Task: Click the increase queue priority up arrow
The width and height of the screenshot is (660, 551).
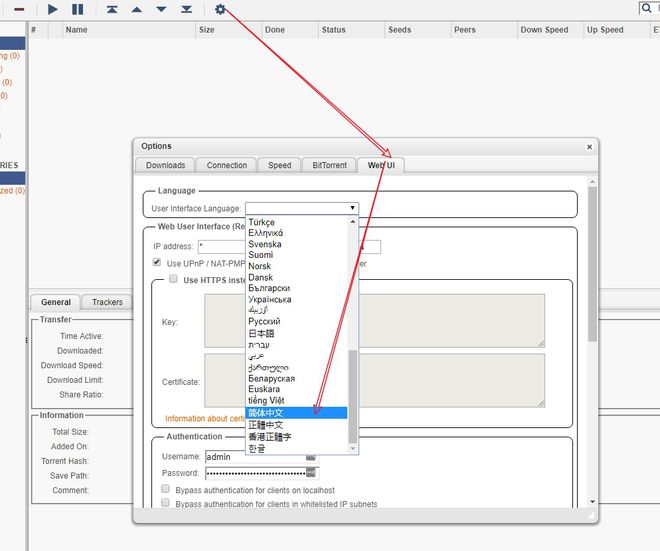Action: [x=136, y=9]
